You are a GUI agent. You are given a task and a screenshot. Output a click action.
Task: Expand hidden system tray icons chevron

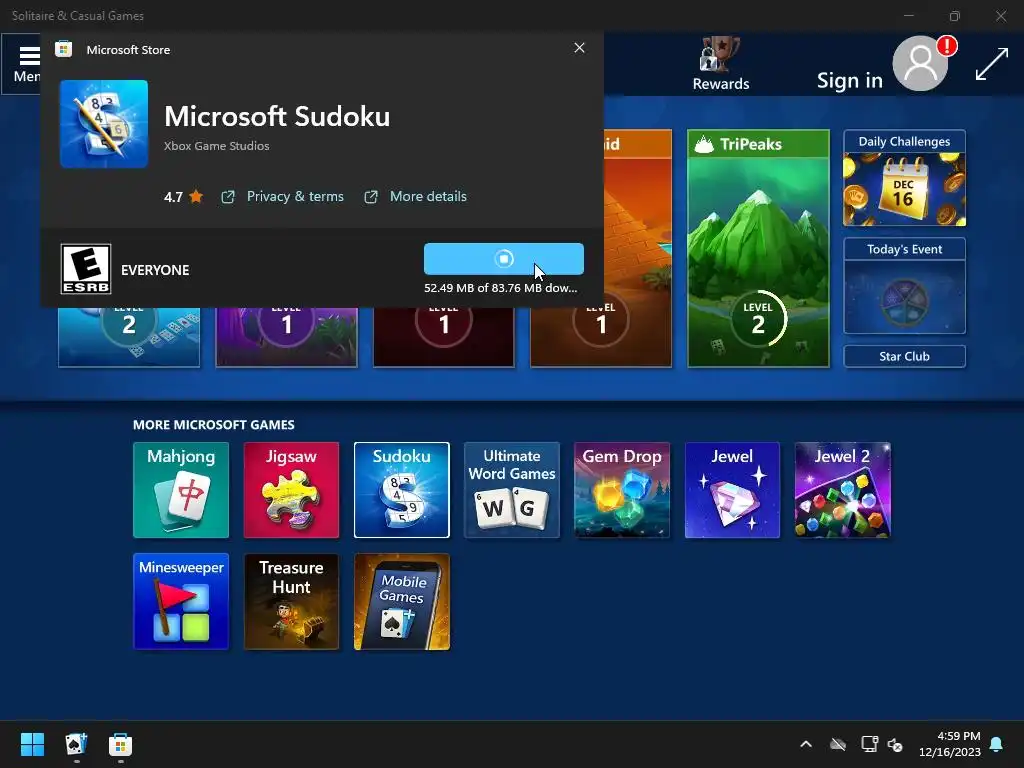click(806, 744)
